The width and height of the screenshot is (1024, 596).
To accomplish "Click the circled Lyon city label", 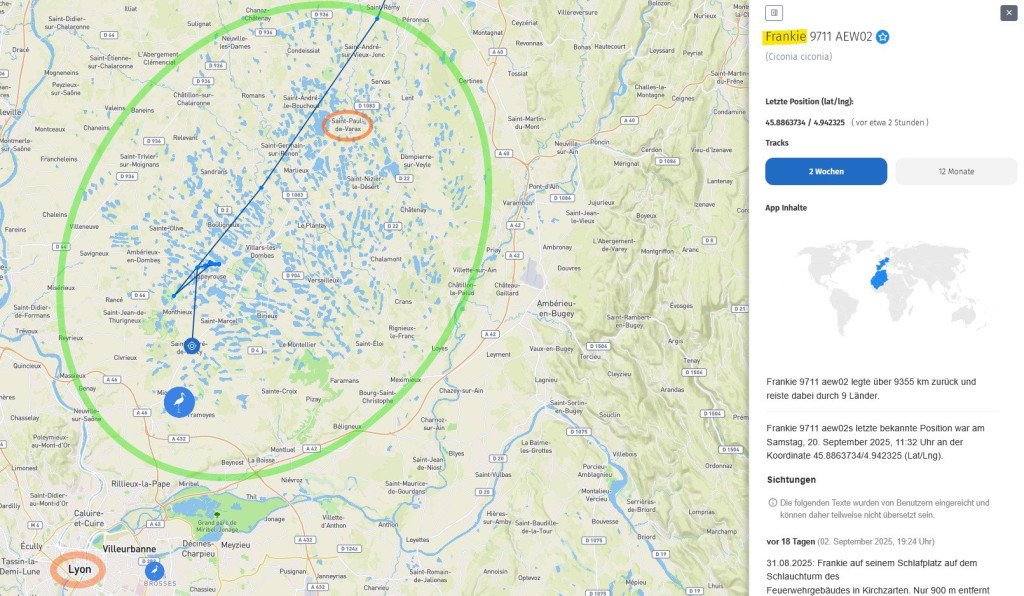I will (x=79, y=568).
